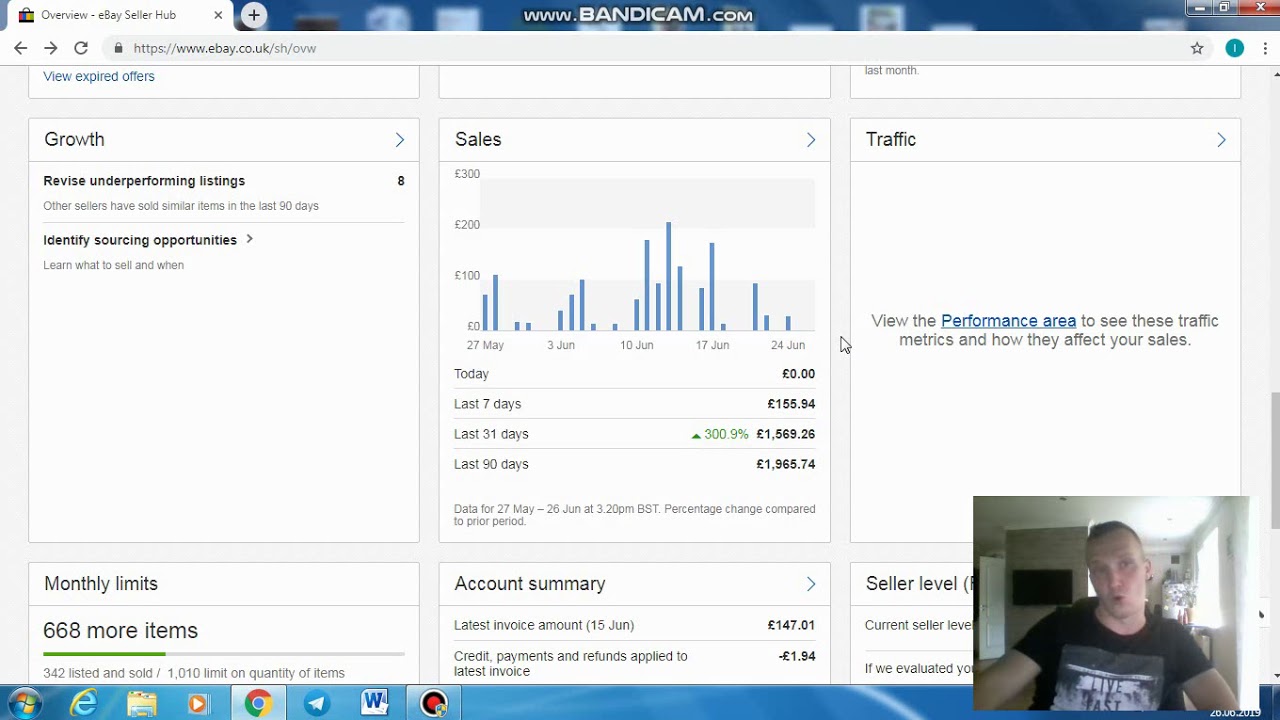This screenshot has height=720, width=1280.
Task: Click the underperforming listings count 8
Action: [x=401, y=181]
